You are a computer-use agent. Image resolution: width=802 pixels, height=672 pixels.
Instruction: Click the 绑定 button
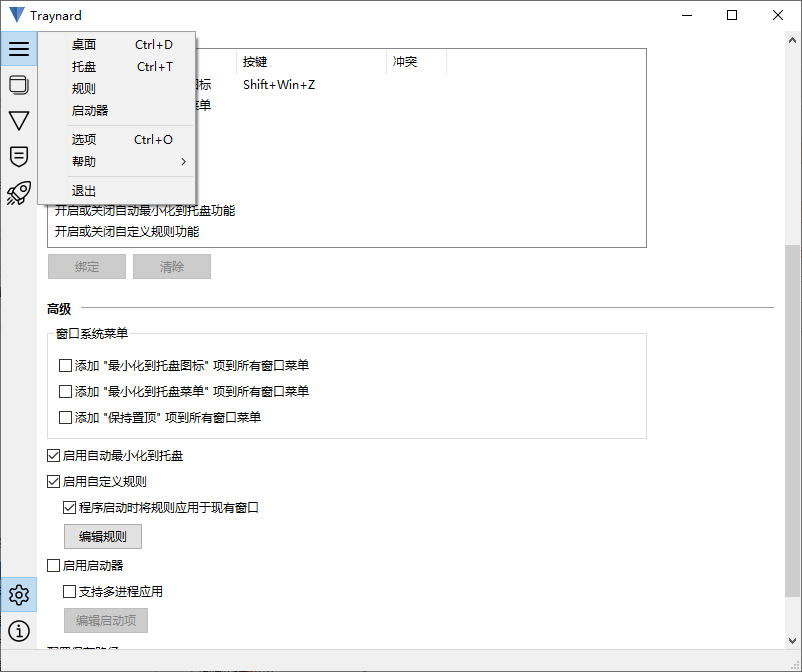pos(86,266)
